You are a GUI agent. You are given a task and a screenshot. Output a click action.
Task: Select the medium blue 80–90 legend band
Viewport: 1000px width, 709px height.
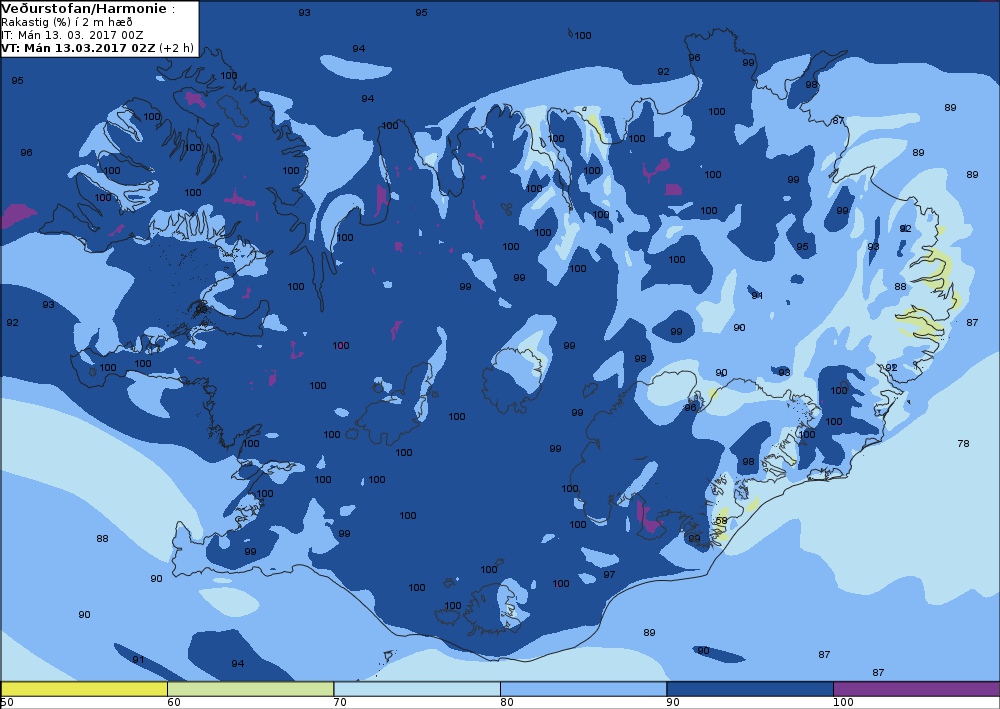point(584,689)
